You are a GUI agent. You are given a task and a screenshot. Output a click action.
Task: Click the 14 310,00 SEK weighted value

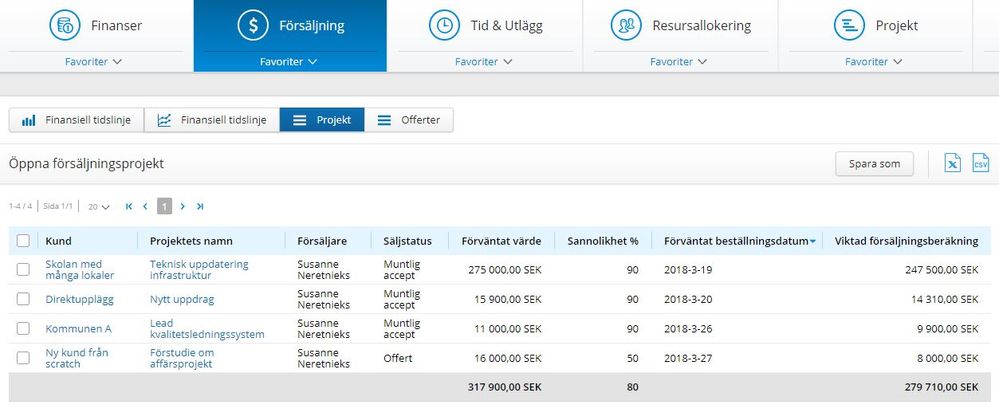click(945, 299)
